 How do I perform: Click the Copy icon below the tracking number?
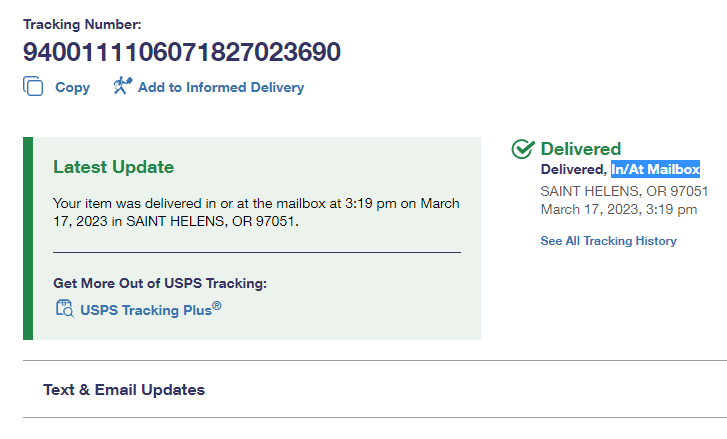pos(34,87)
